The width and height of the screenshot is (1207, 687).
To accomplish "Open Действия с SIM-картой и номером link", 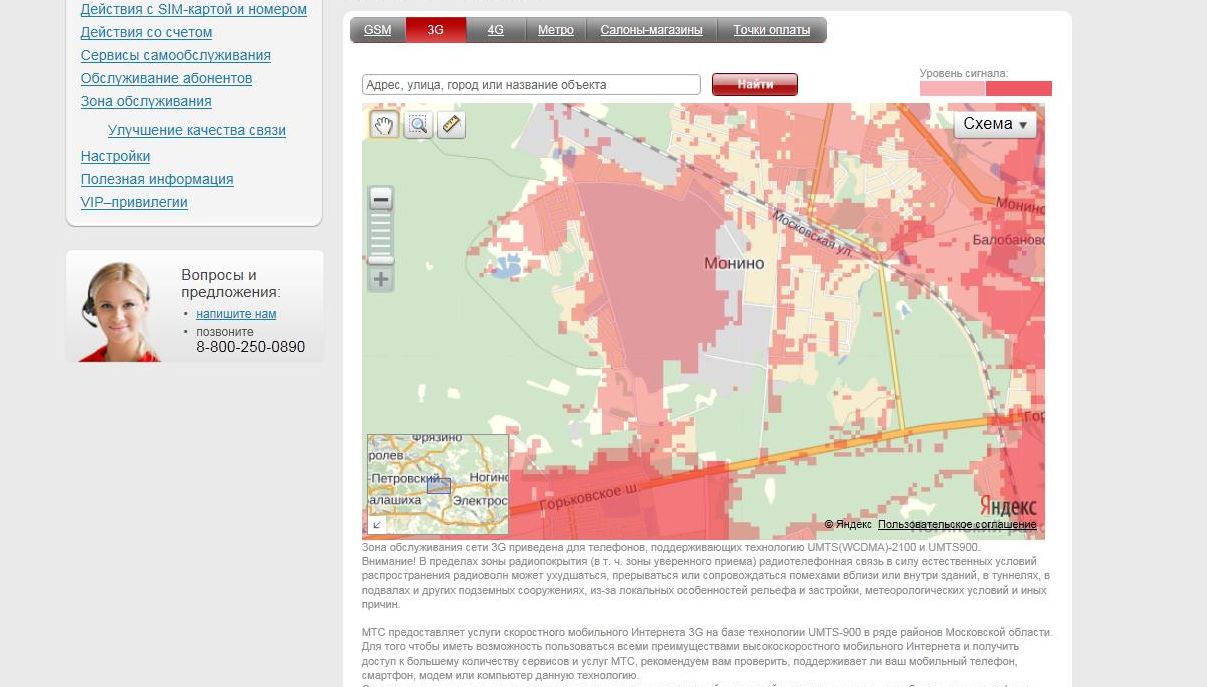I will click(x=194, y=9).
